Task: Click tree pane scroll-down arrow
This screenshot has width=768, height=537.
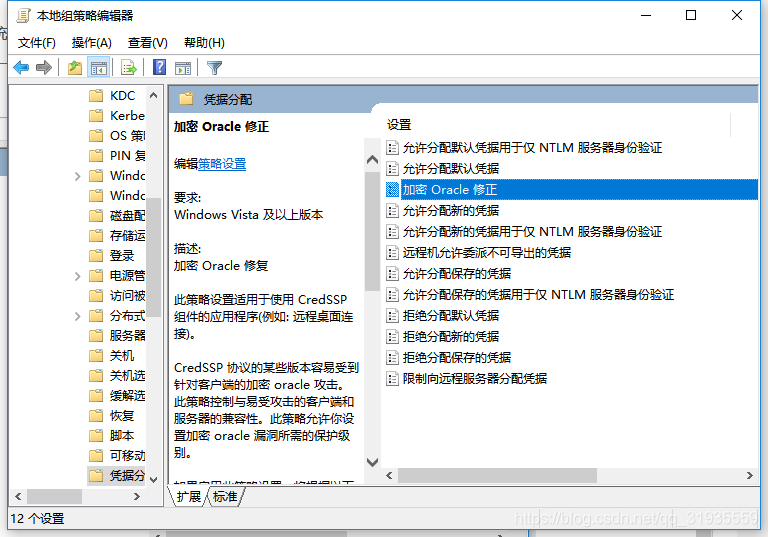Action: (153, 479)
